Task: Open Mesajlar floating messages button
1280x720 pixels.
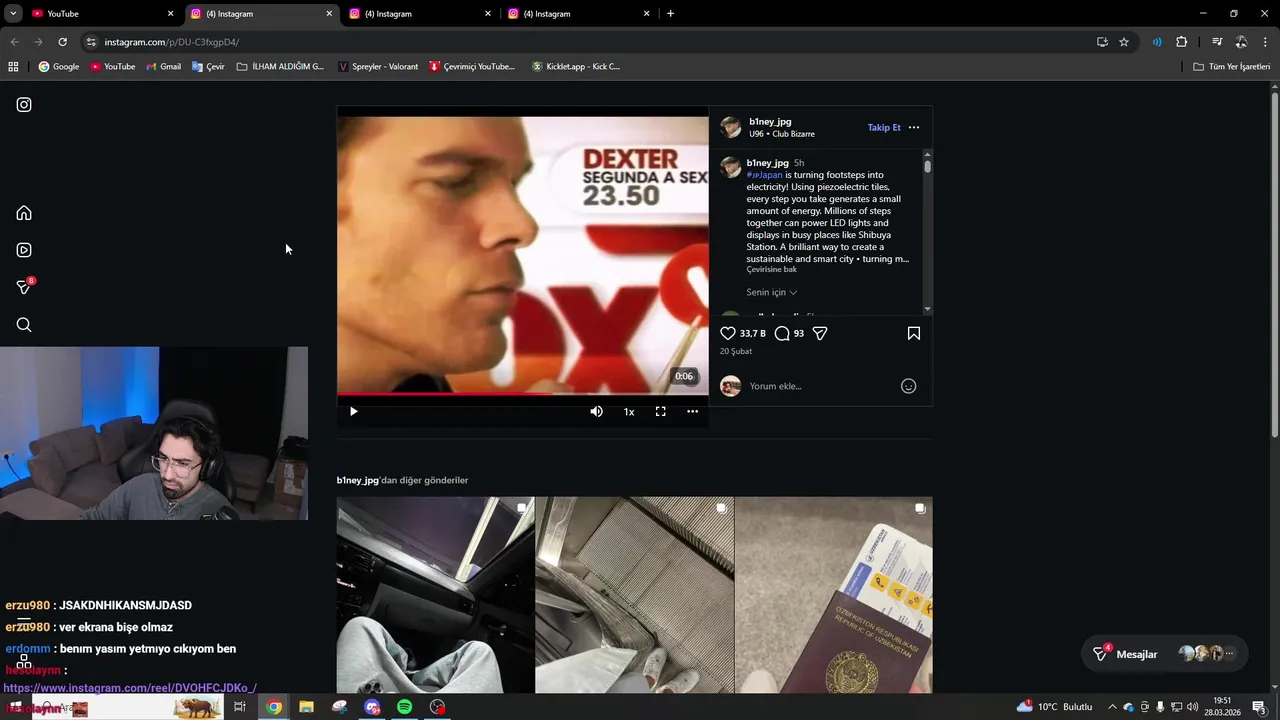Action: pos(1165,654)
